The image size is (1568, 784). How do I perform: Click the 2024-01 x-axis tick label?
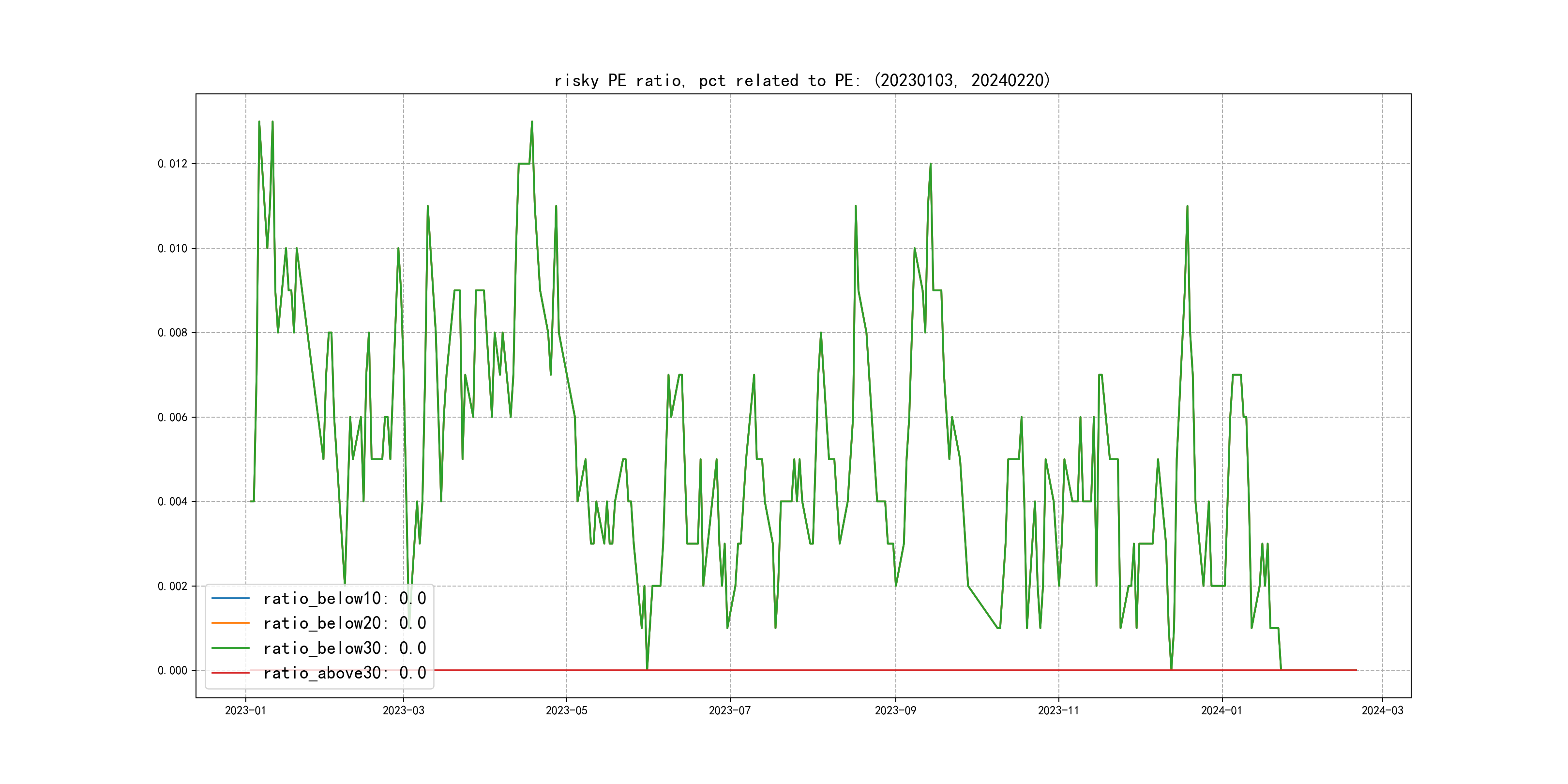(1221, 710)
